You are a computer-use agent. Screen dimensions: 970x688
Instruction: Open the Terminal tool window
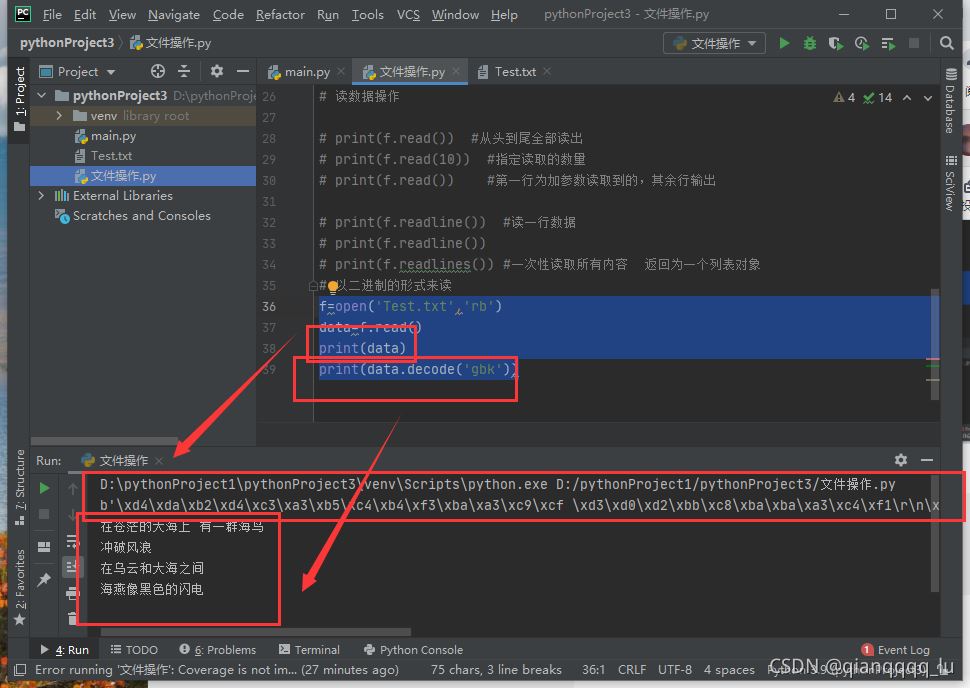310,649
